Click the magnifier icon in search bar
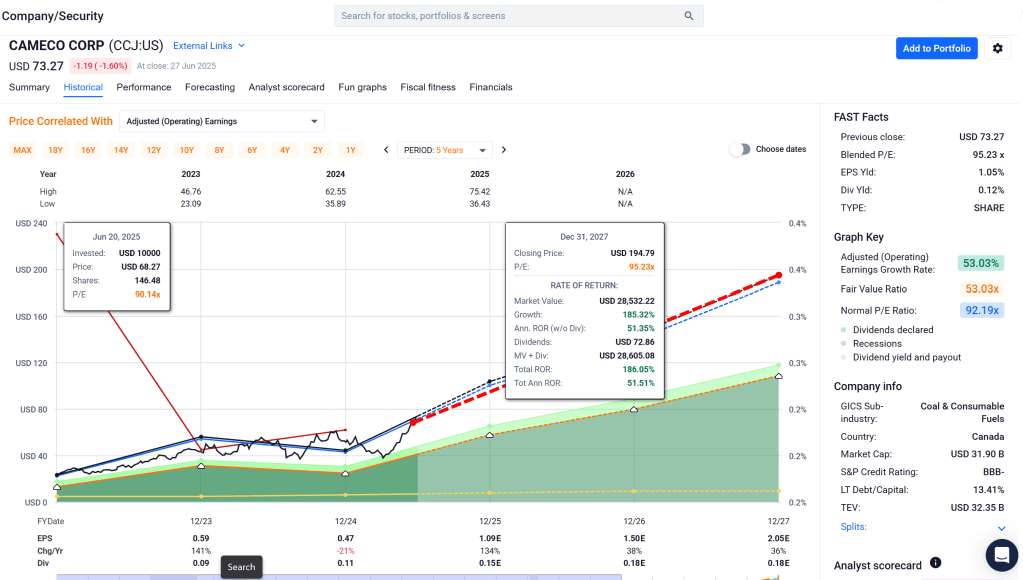The height and width of the screenshot is (580, 1023). pyautogui.click(x=689, y=16)
